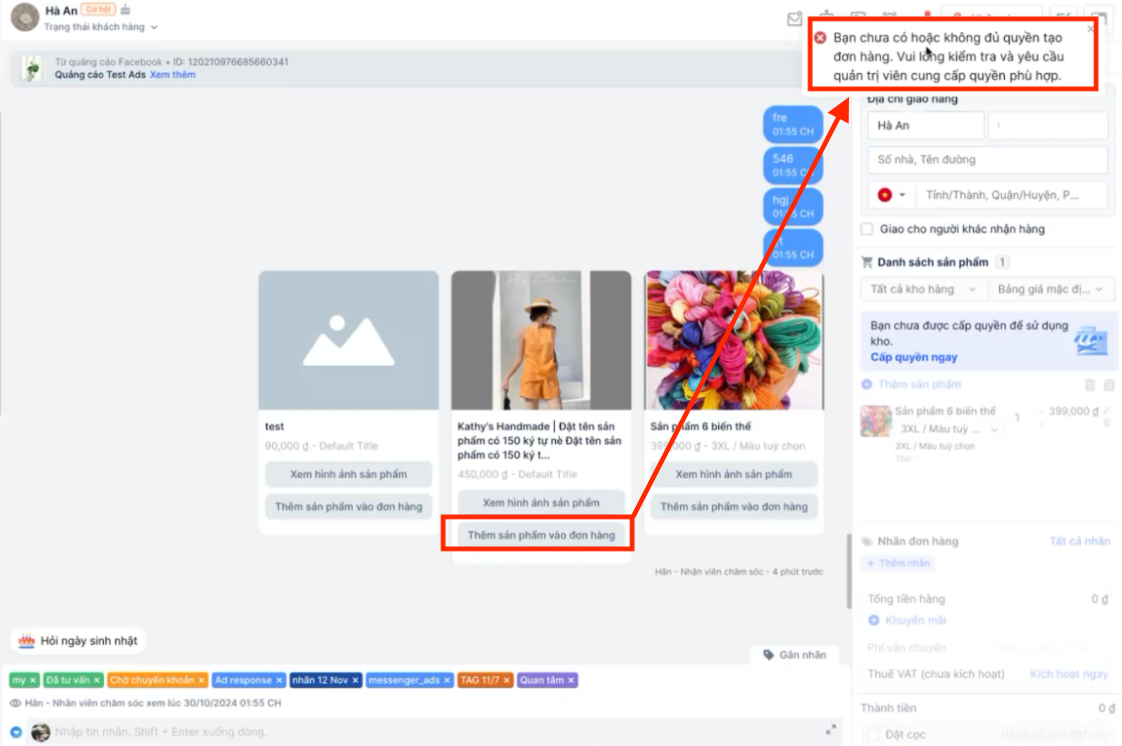View images for Sản phẩm 6 biến thể card
Image resolution: width=1122 pixels, height=746 pixels.
pyautogui.click(x=733, y=474)
